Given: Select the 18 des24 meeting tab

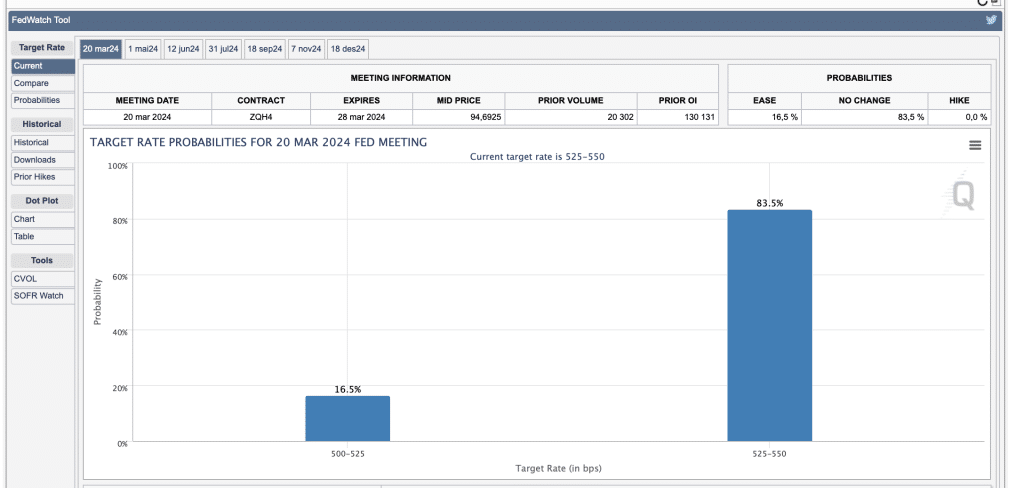Looking at the screenshot, I should [x=348, y=49].
